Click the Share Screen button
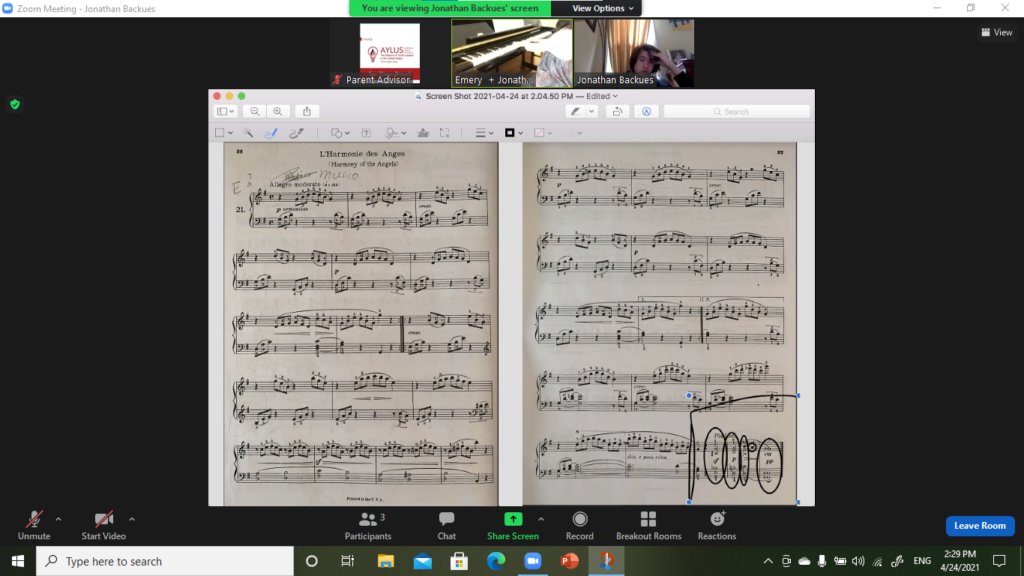This screenshot has width=1024, height=576. [x=513, y=526]
